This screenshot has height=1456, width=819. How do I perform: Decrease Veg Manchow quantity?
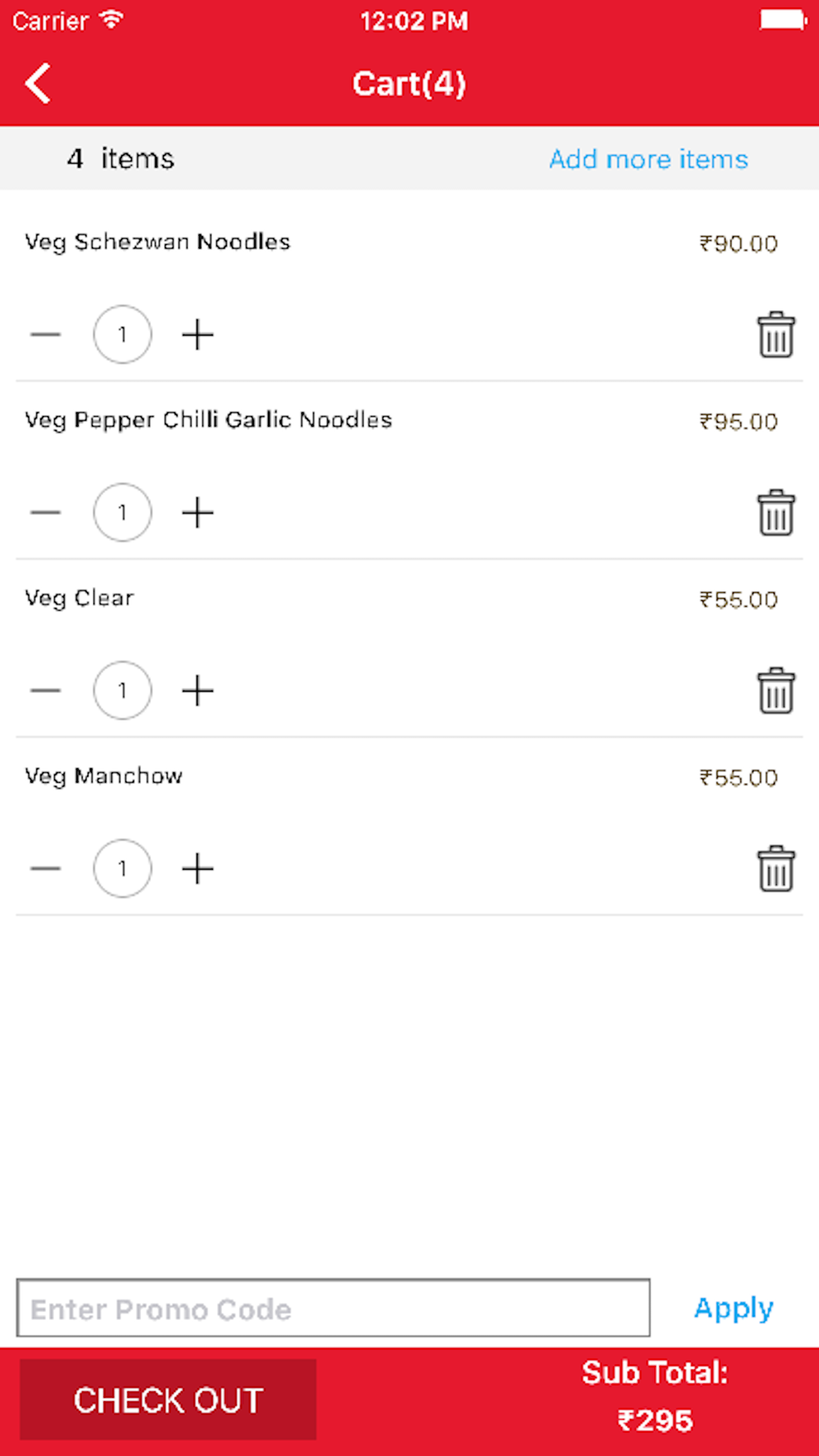[46, 868]
